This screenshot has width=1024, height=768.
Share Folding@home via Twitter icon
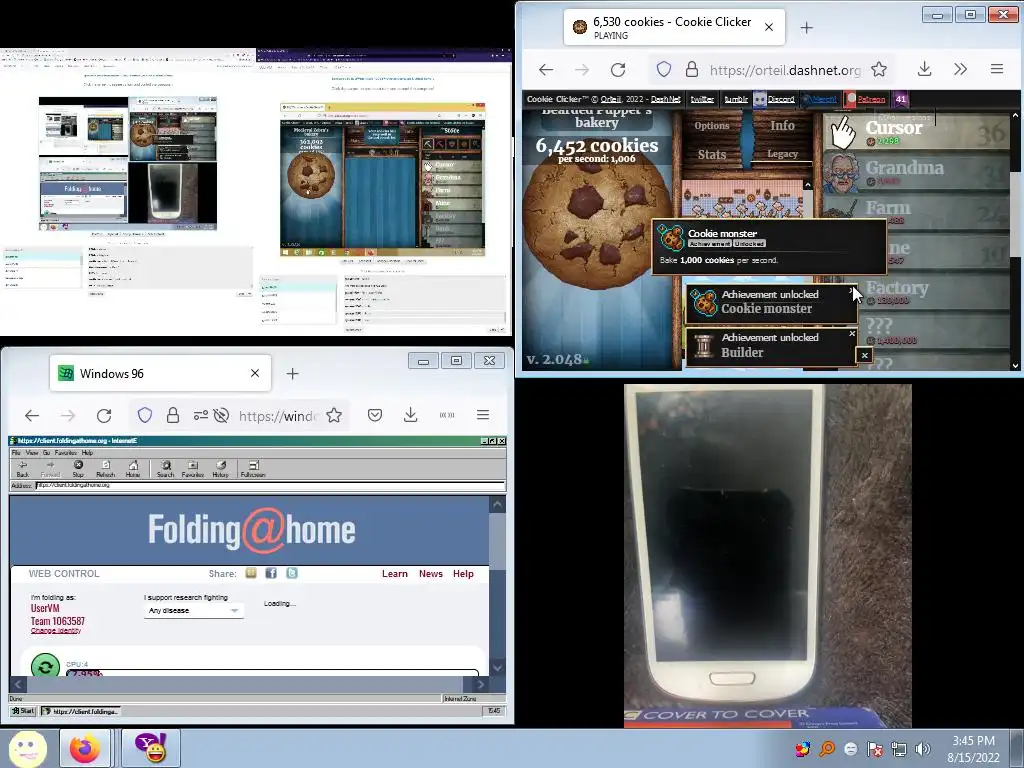point(292,573)
